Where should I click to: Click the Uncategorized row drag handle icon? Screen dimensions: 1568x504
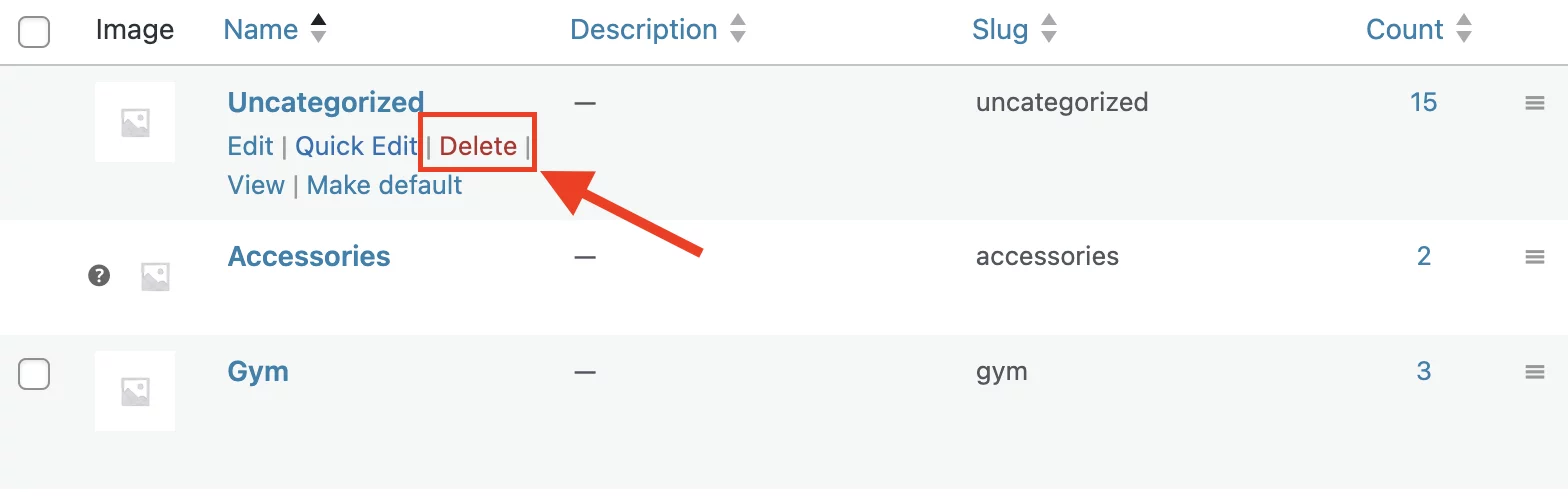pos(1535,103)
